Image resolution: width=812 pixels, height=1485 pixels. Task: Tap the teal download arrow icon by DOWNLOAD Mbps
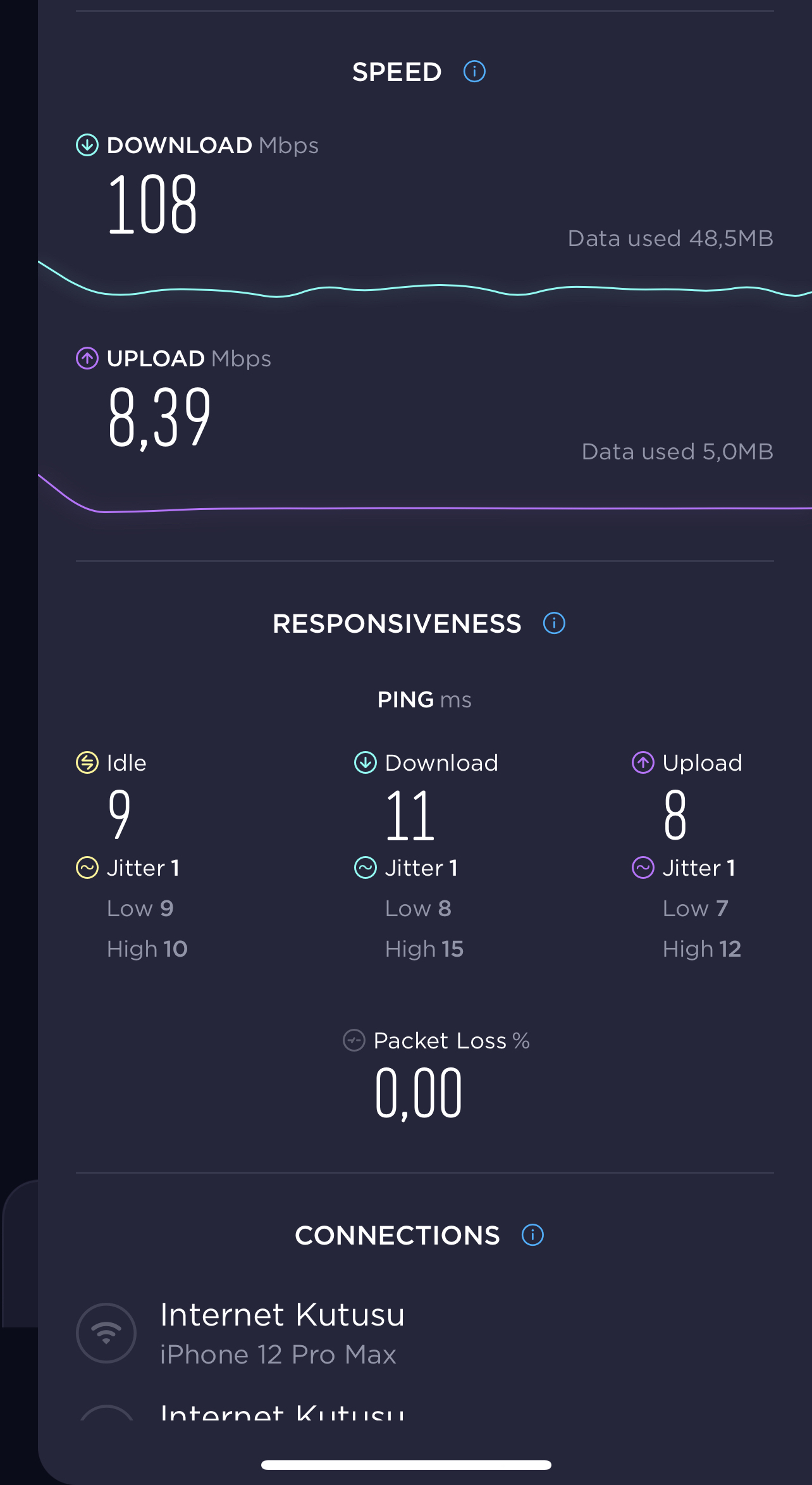pyautogui.click(x=87, y=145)
